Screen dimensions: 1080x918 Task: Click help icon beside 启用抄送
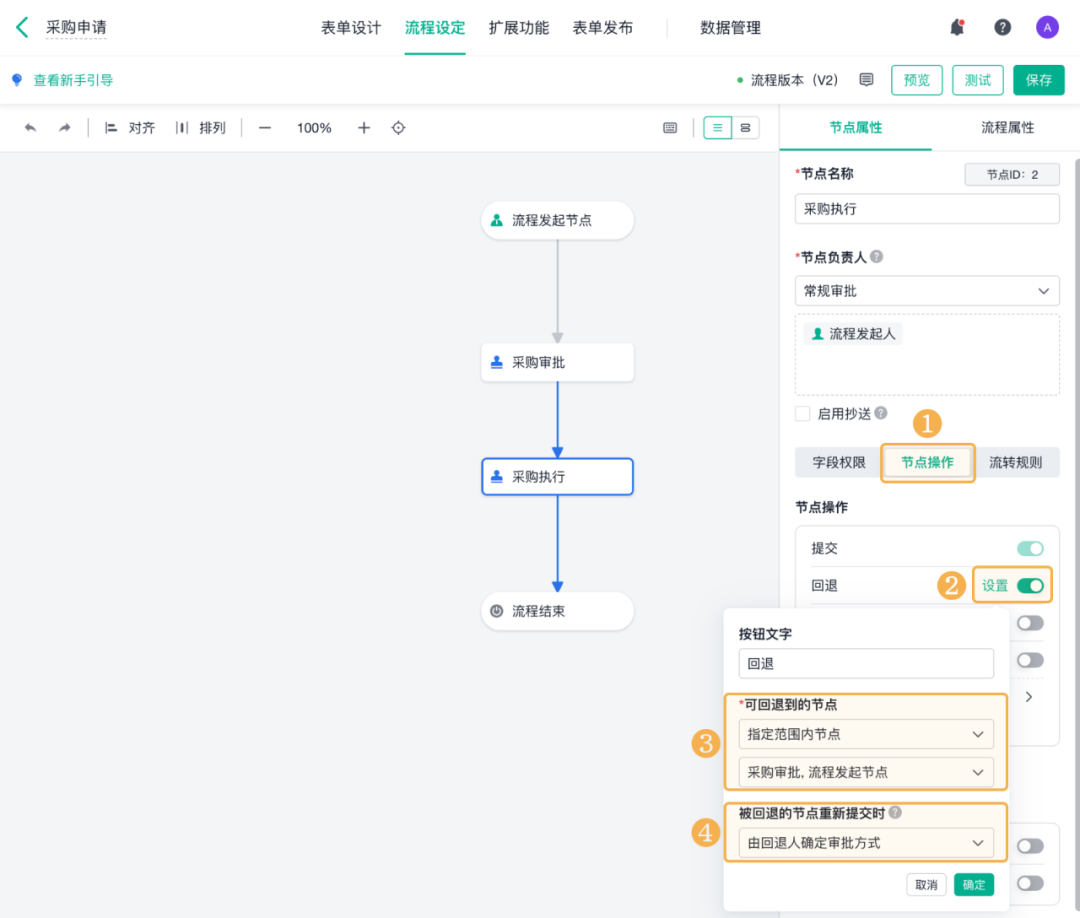point(880,413)
